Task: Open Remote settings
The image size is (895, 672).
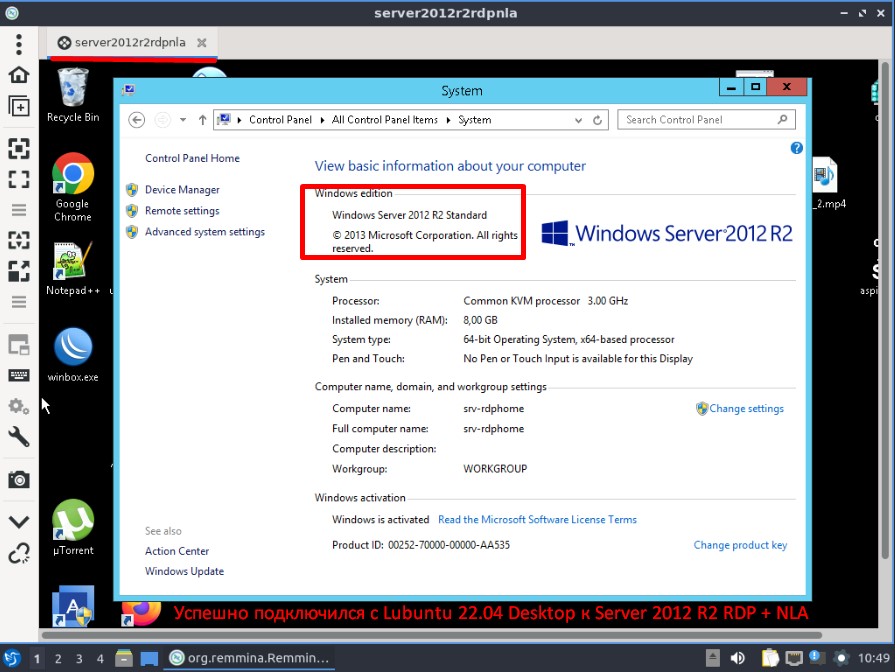Action: click(182, 211)
